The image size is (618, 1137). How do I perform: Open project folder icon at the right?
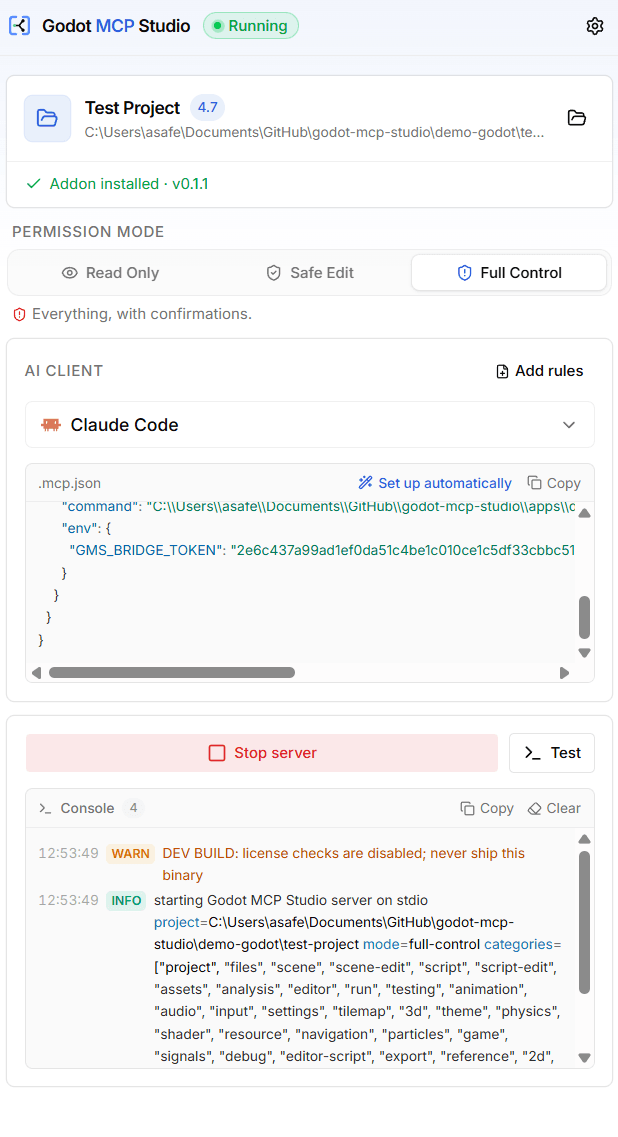pos(577,117)
